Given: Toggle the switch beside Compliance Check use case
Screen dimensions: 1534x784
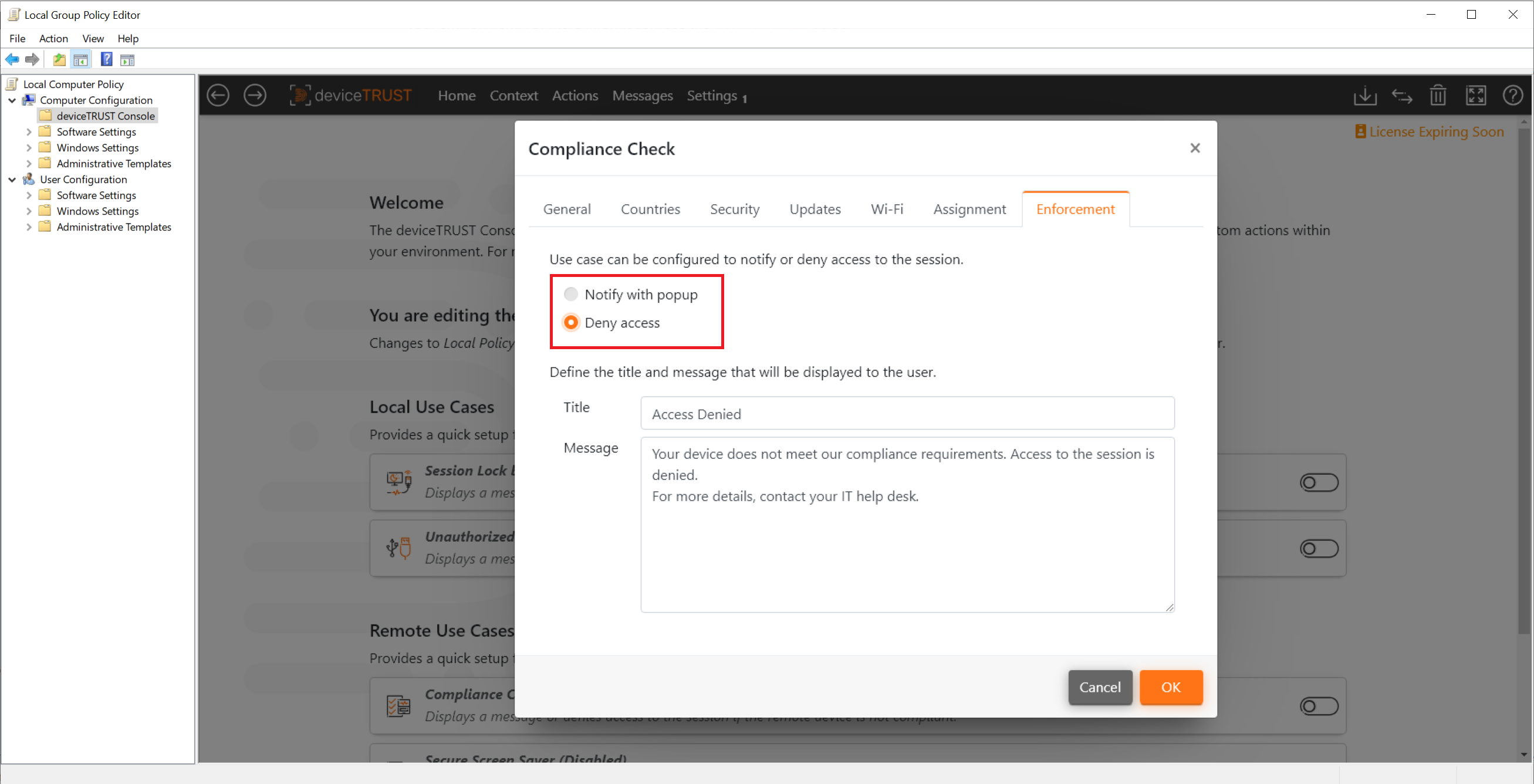Looking at the screenshot, I should (1319, 707).
